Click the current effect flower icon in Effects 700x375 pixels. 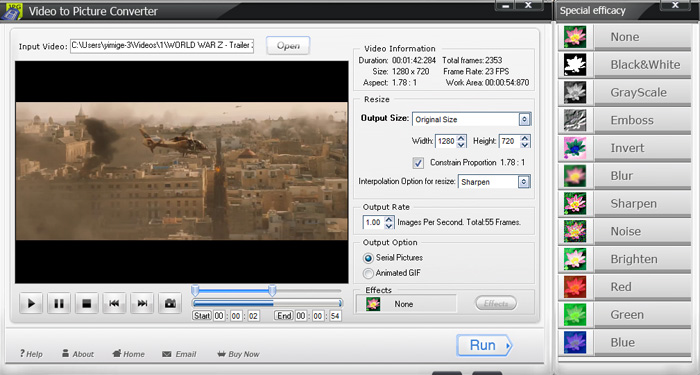coord(373,304)
